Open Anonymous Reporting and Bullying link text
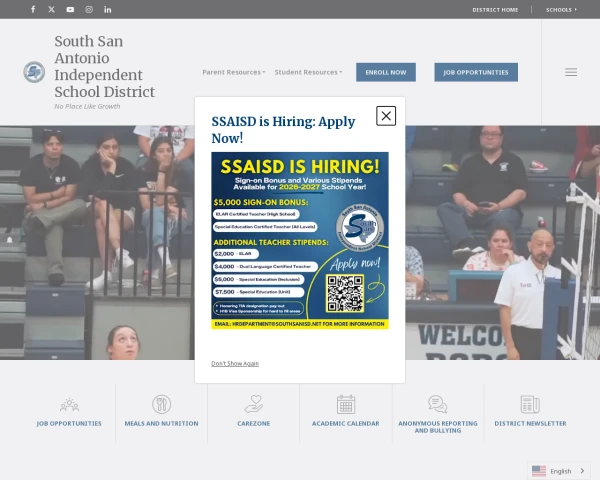Image resolution: width=600 pixels, height=480 pixels. point(438,427)
